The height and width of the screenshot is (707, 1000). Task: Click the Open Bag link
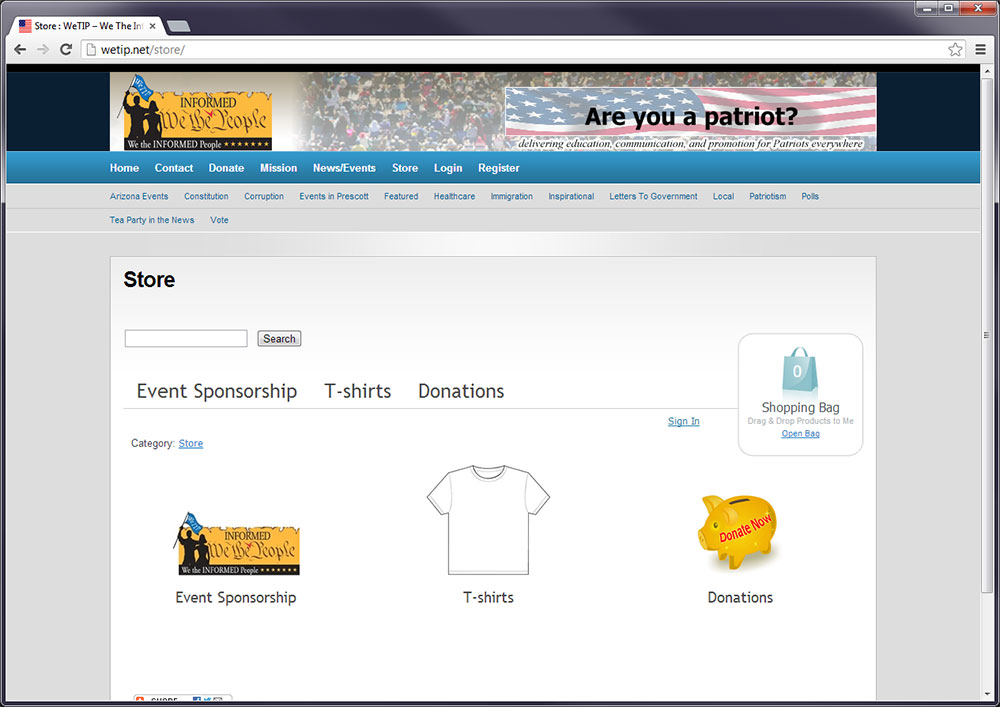[x=800, y=434]
